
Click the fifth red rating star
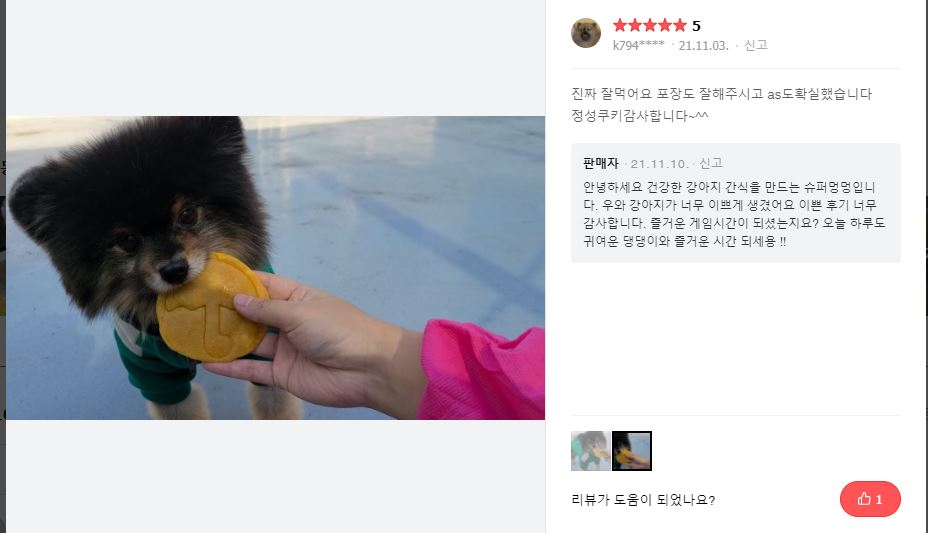679,25
